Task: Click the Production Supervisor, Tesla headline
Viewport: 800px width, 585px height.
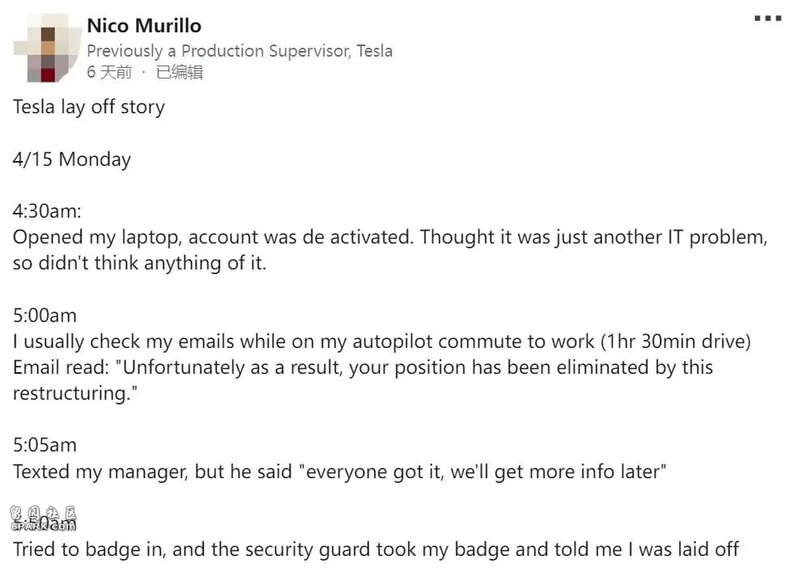Action: [240, 50]
